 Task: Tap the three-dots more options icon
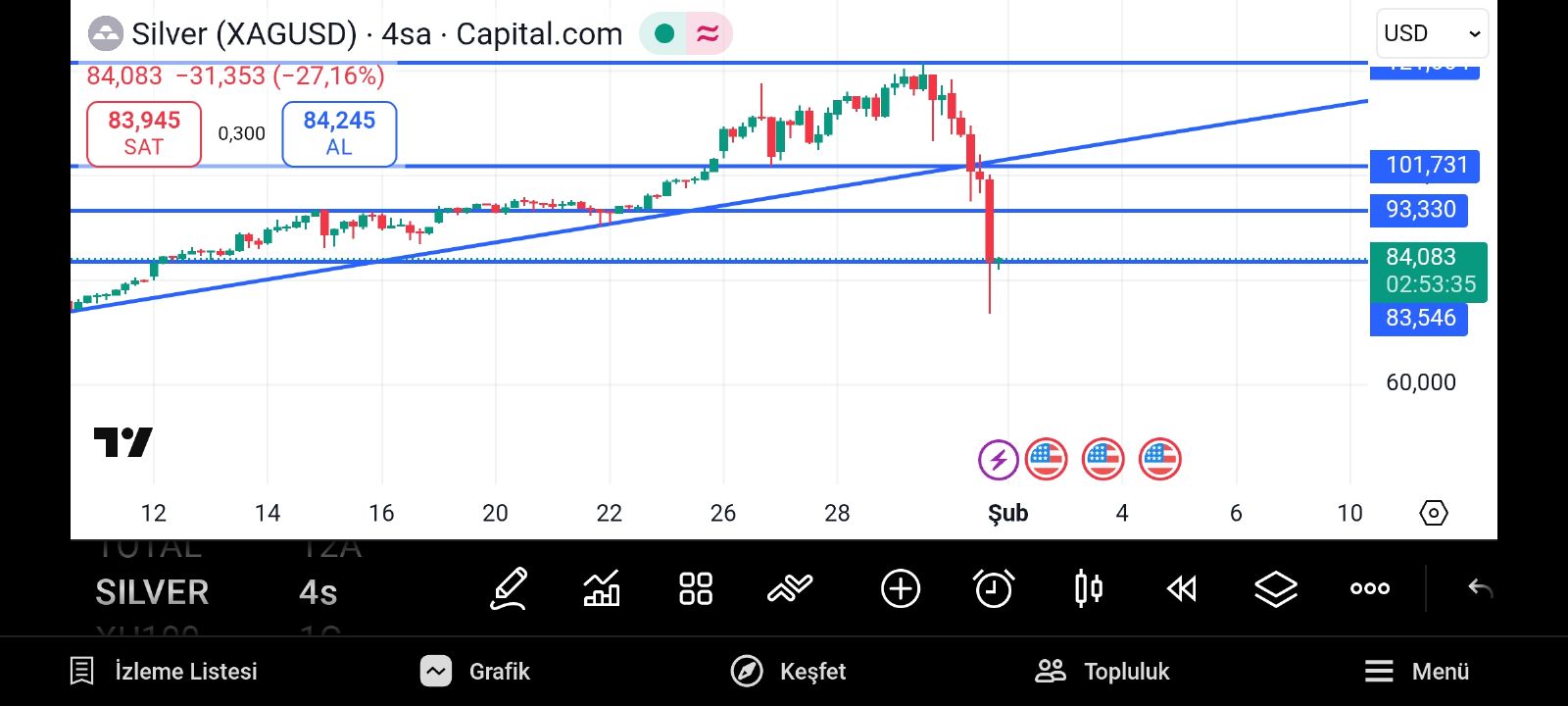coord(1369,589)
